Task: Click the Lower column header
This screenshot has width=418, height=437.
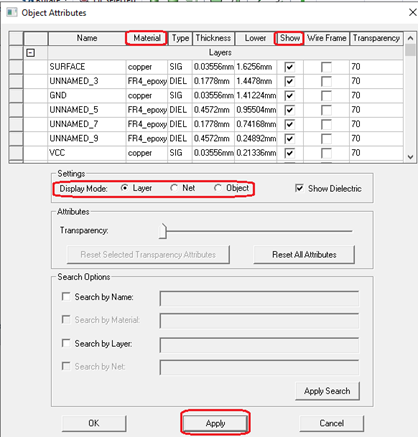Action: 255,38
